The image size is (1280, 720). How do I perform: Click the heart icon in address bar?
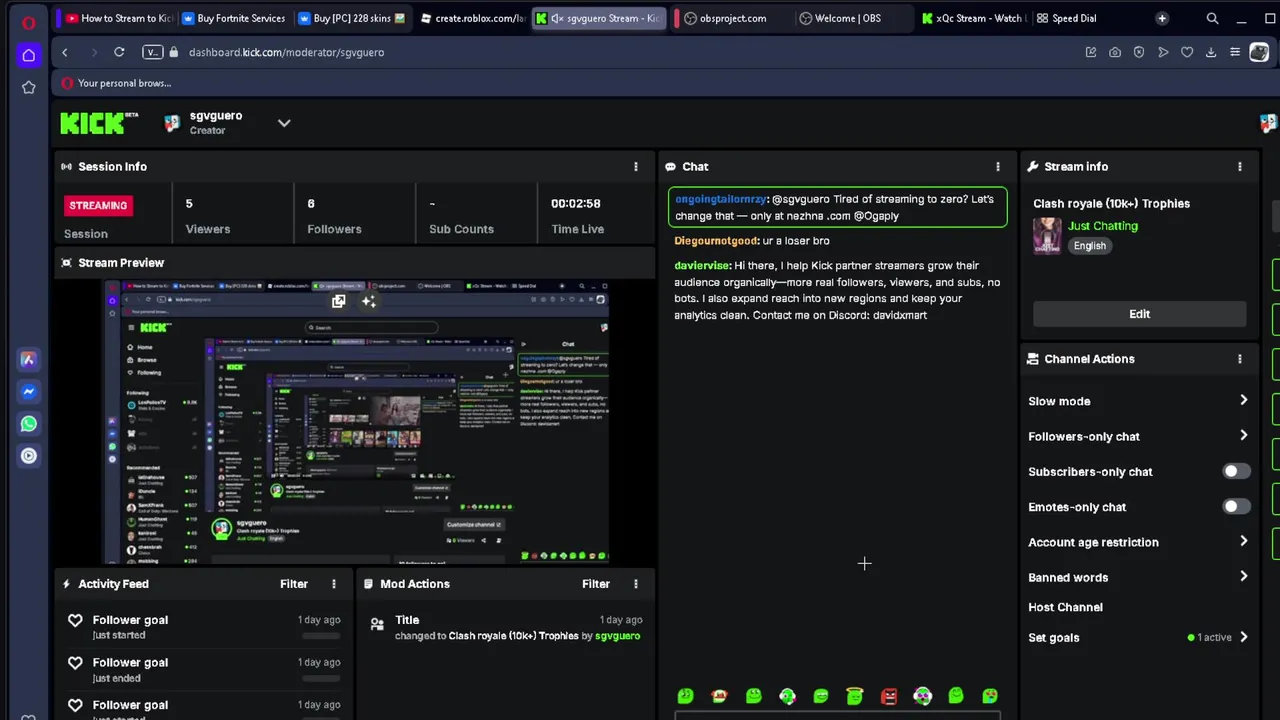click(x=1187, y=52)
